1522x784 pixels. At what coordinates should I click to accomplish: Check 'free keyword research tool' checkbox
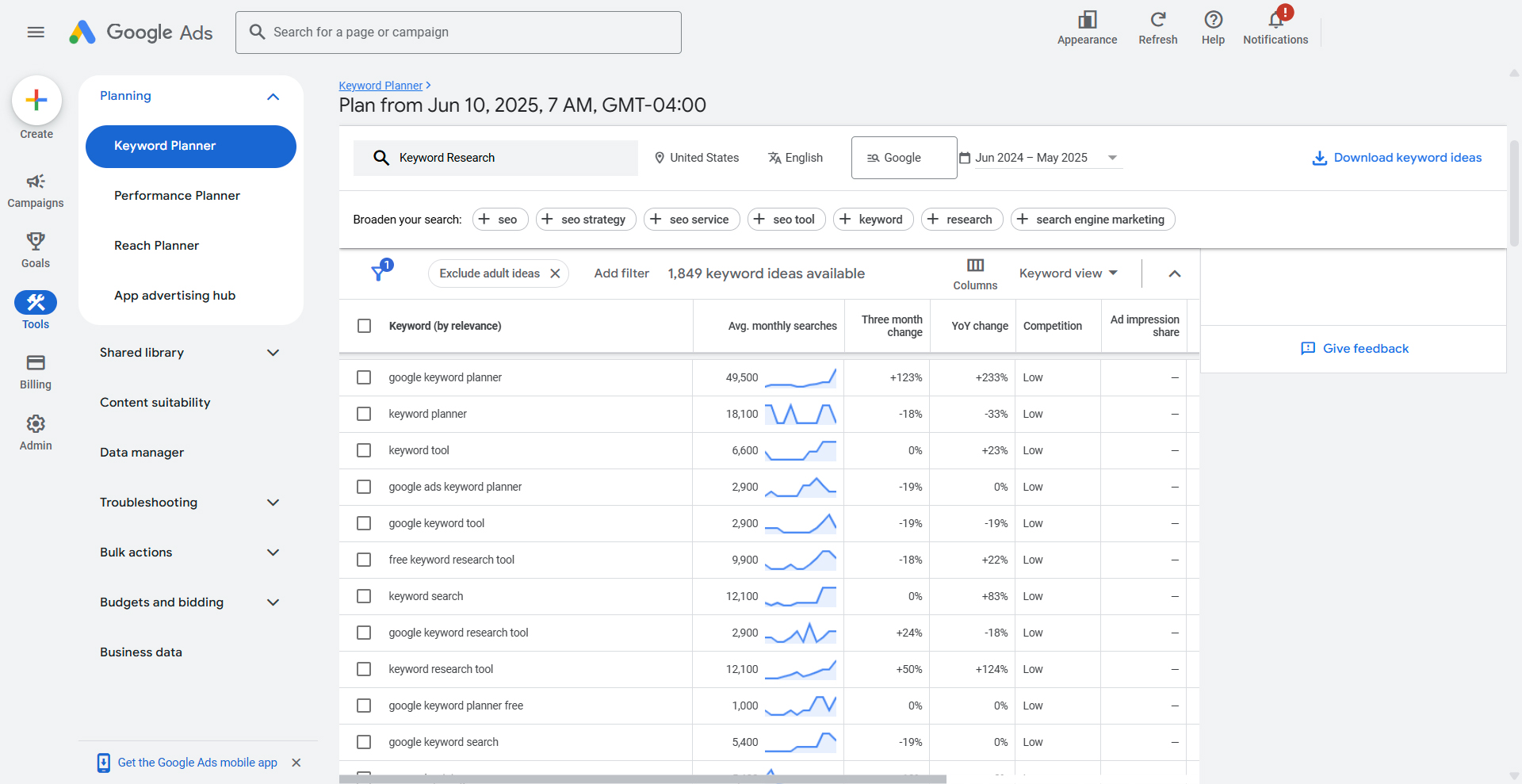[364, 560]
